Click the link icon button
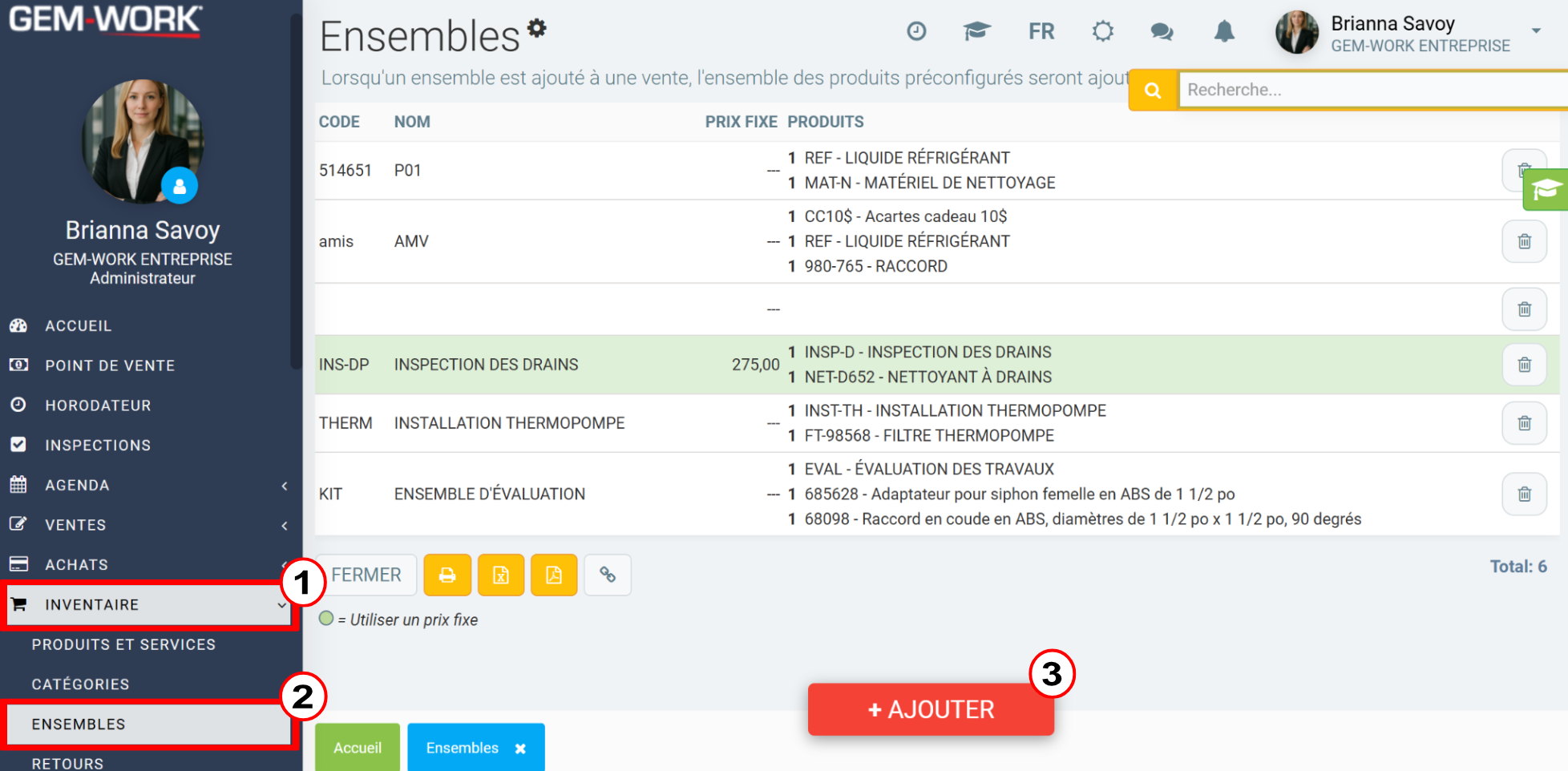Viewport: 1568px width, 771px height. 608,575
